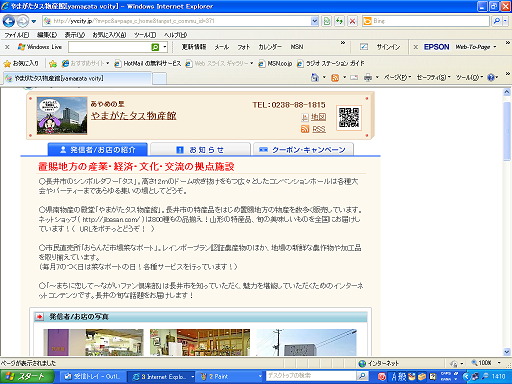Open the 100% zoom level dropdown
Screen dimensions: 512x384
(x=499, y=363)
